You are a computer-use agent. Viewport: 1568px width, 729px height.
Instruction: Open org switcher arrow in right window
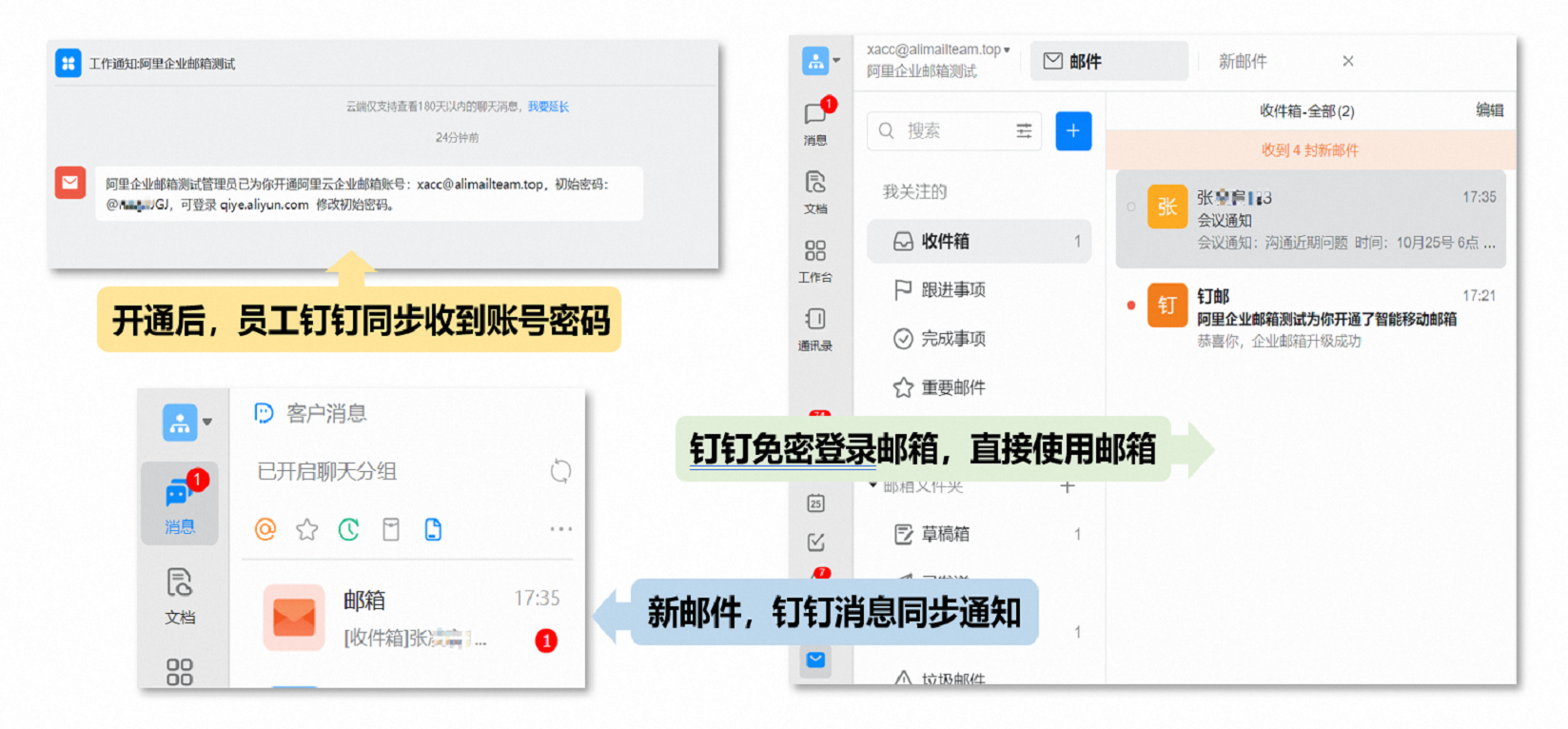click(x=837, y=61)
